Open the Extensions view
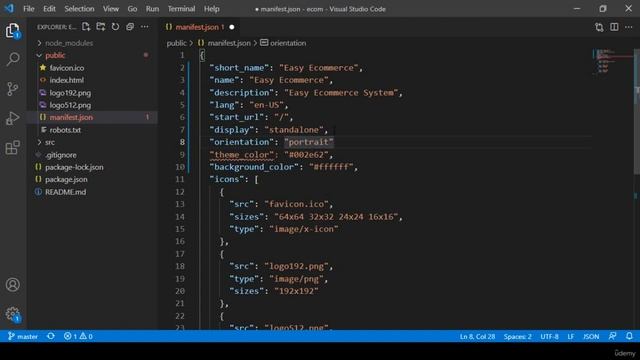Viewport: 640px width, 360px height. click(13, 147)
